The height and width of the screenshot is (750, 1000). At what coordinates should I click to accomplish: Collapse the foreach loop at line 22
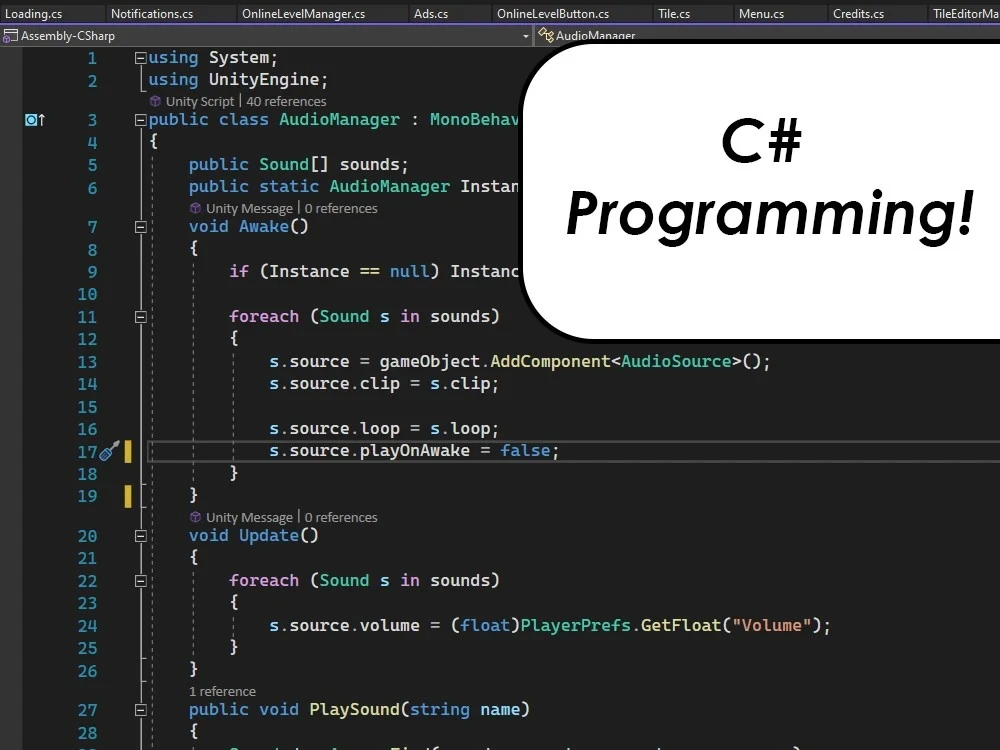click(140, 581)
